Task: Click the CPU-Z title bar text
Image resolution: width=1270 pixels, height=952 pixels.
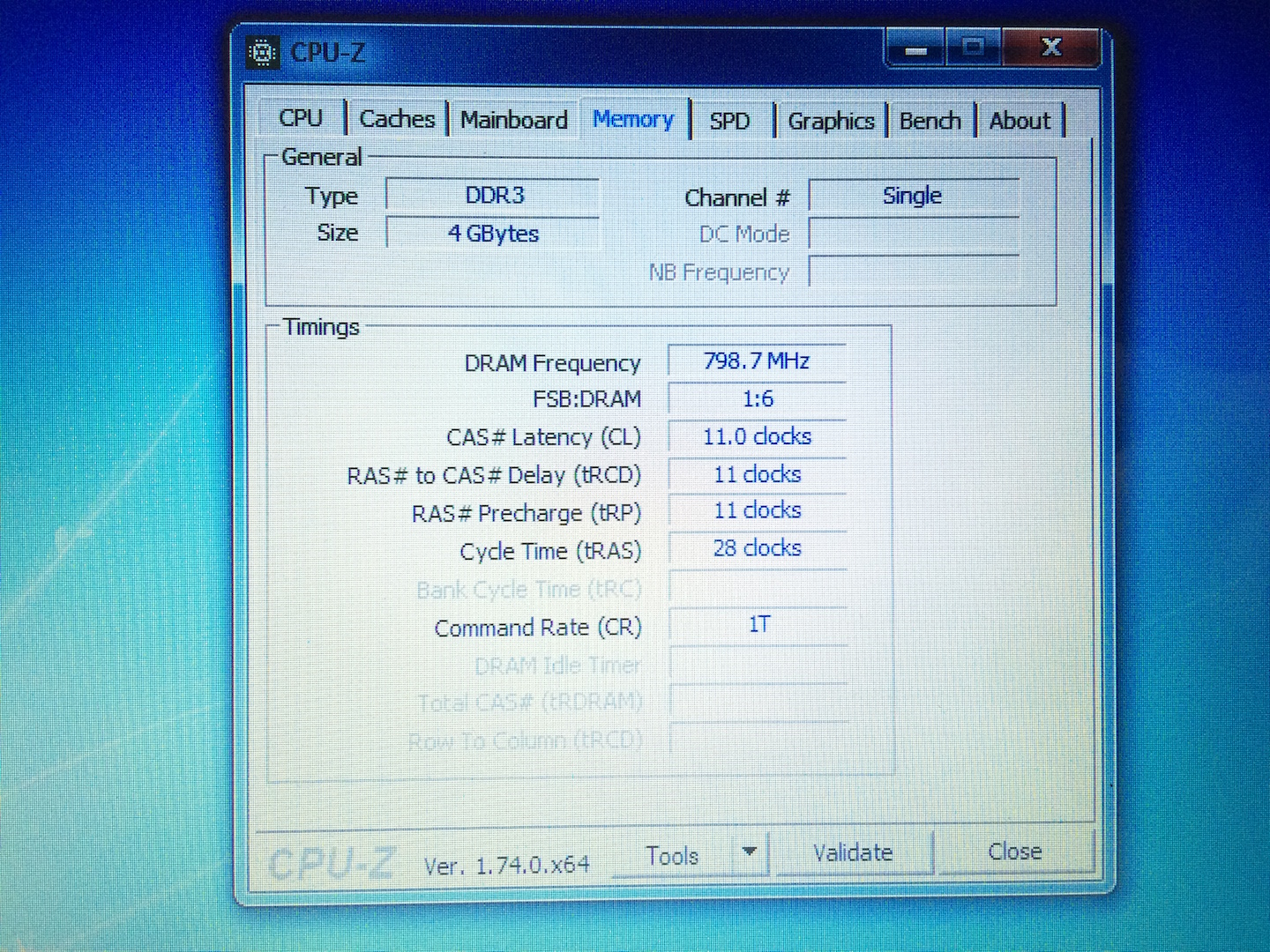Action: pos(327,53)
